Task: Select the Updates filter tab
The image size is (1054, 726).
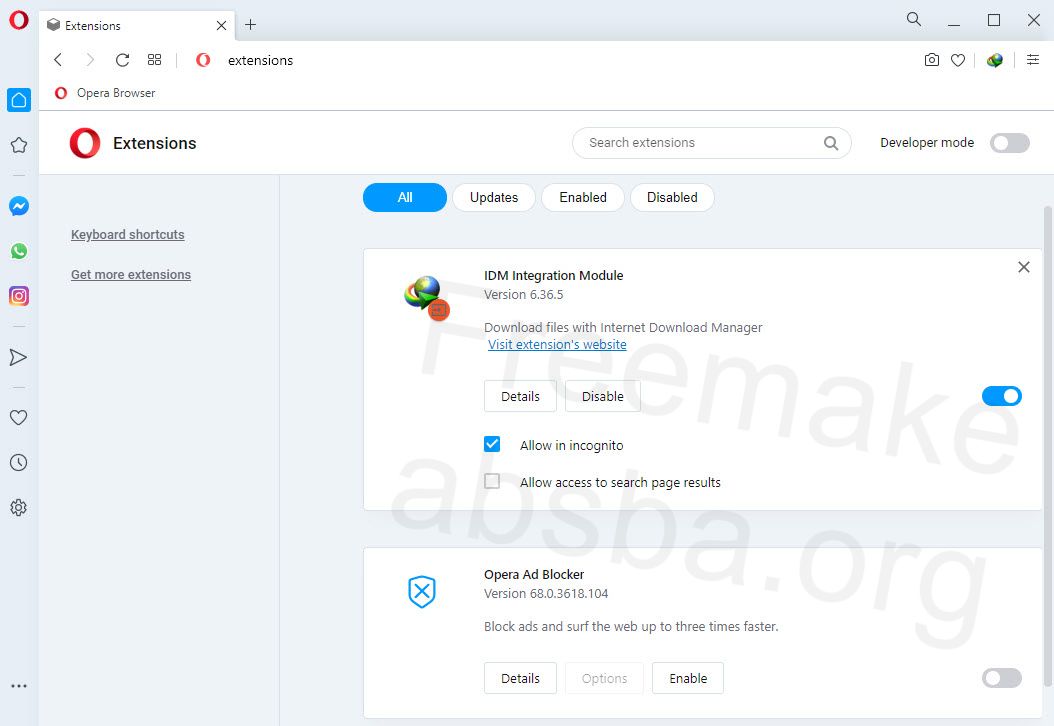Action: pos(494,197)
